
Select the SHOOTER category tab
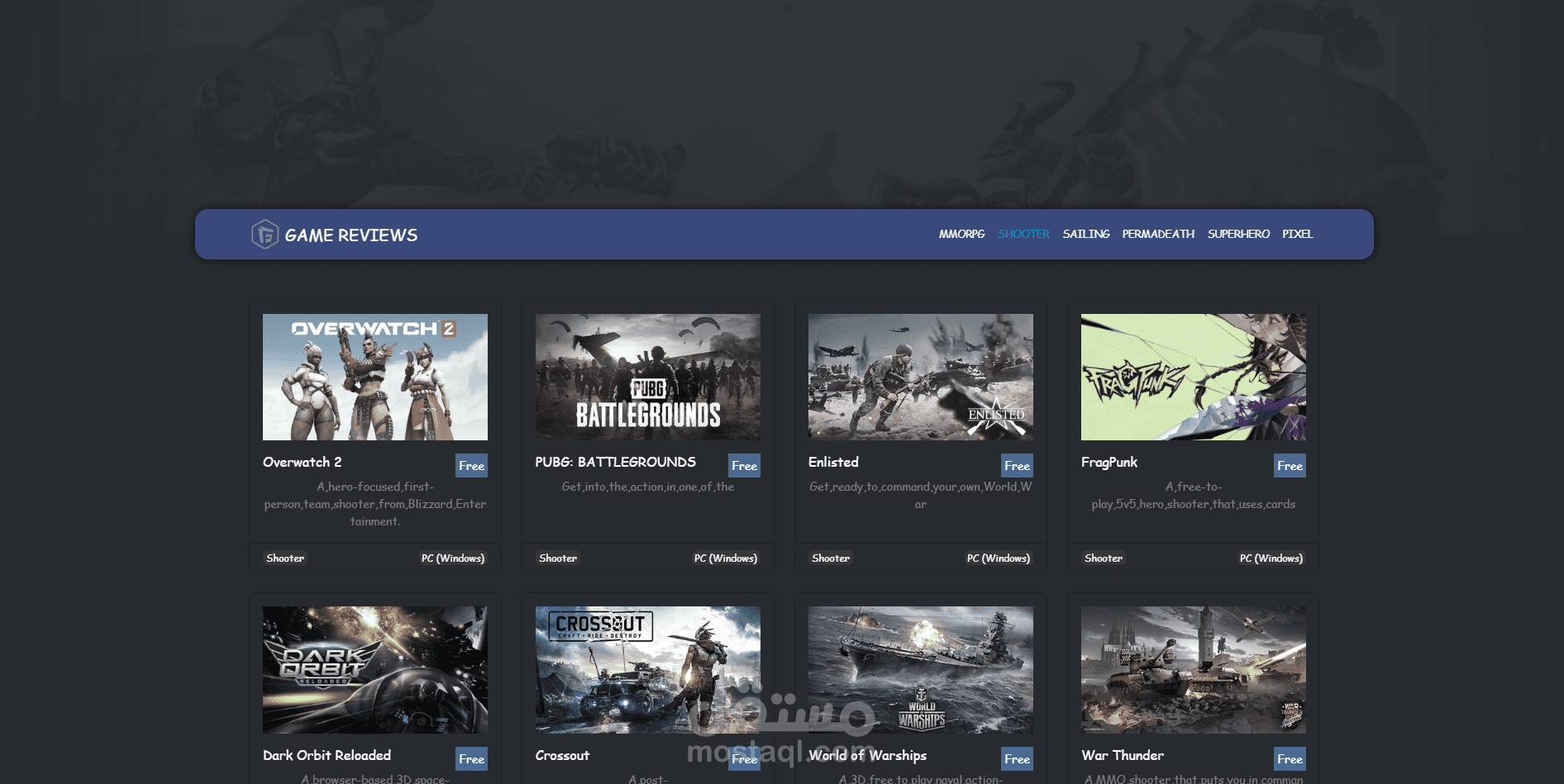coord(1023,234)
